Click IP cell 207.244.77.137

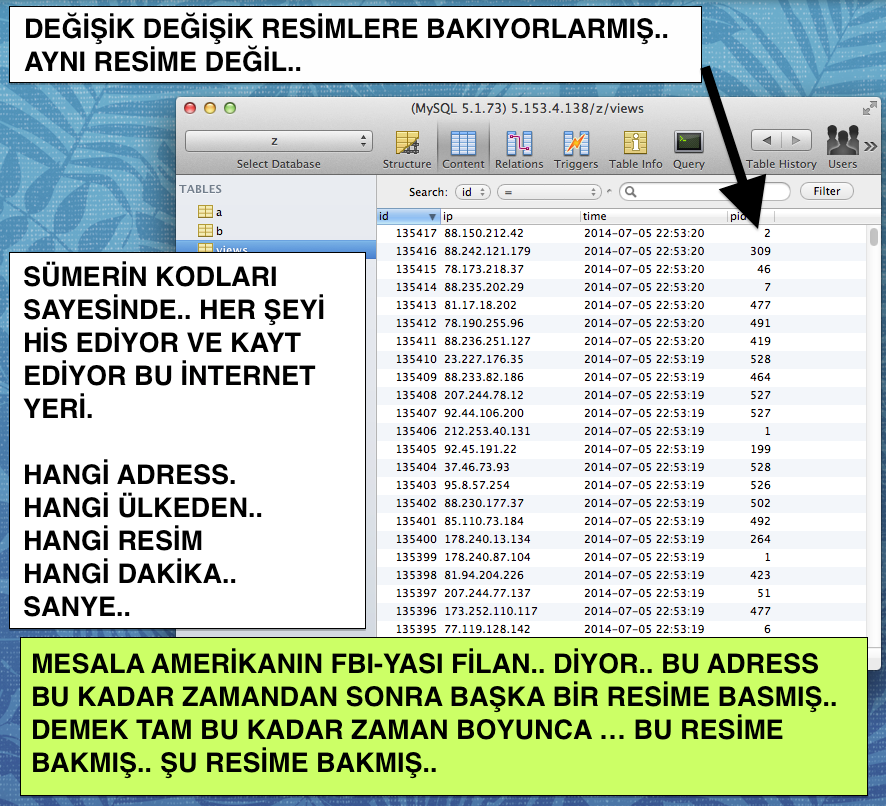[x=487, y=593]
